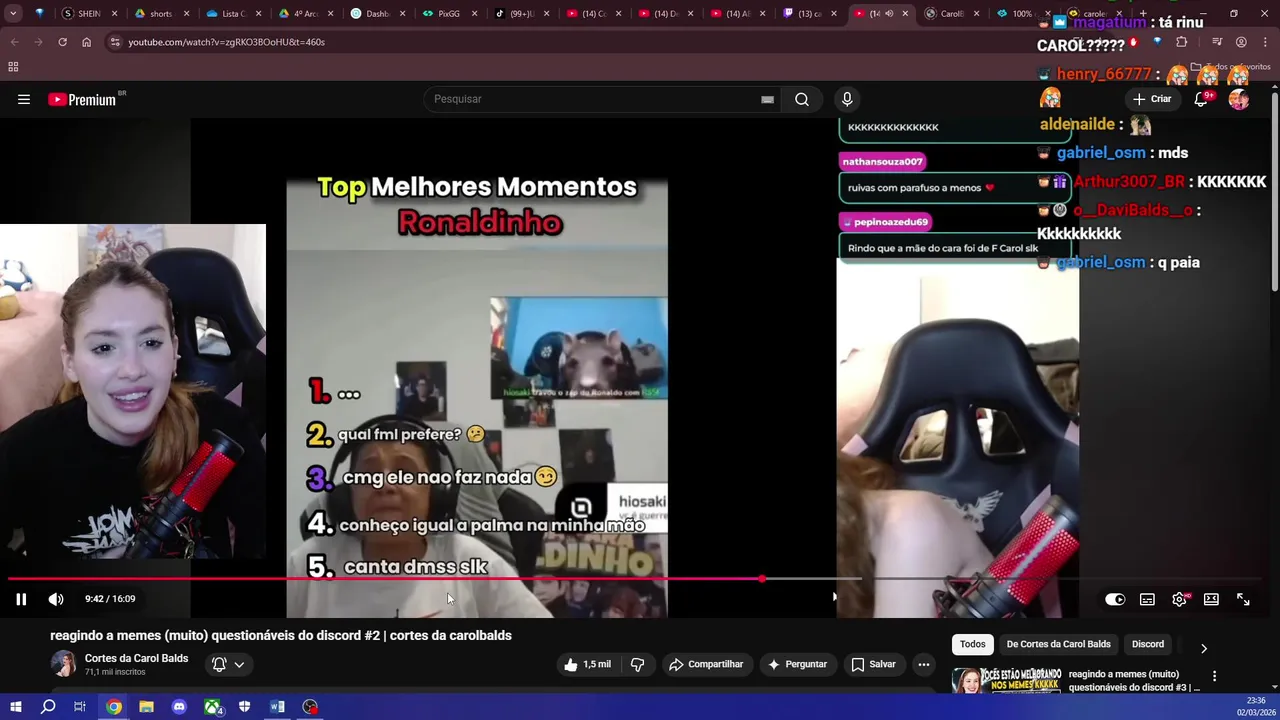Switch to the SHEIN browser tab
The width and height of the screenshot is (1280, 720).
(89, 14)
